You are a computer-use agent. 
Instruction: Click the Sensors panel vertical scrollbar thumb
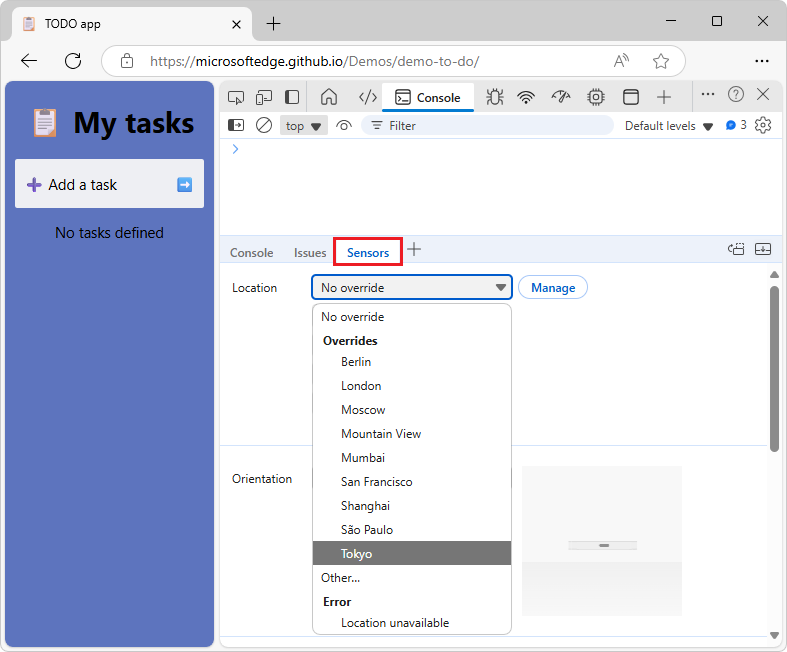774,368
